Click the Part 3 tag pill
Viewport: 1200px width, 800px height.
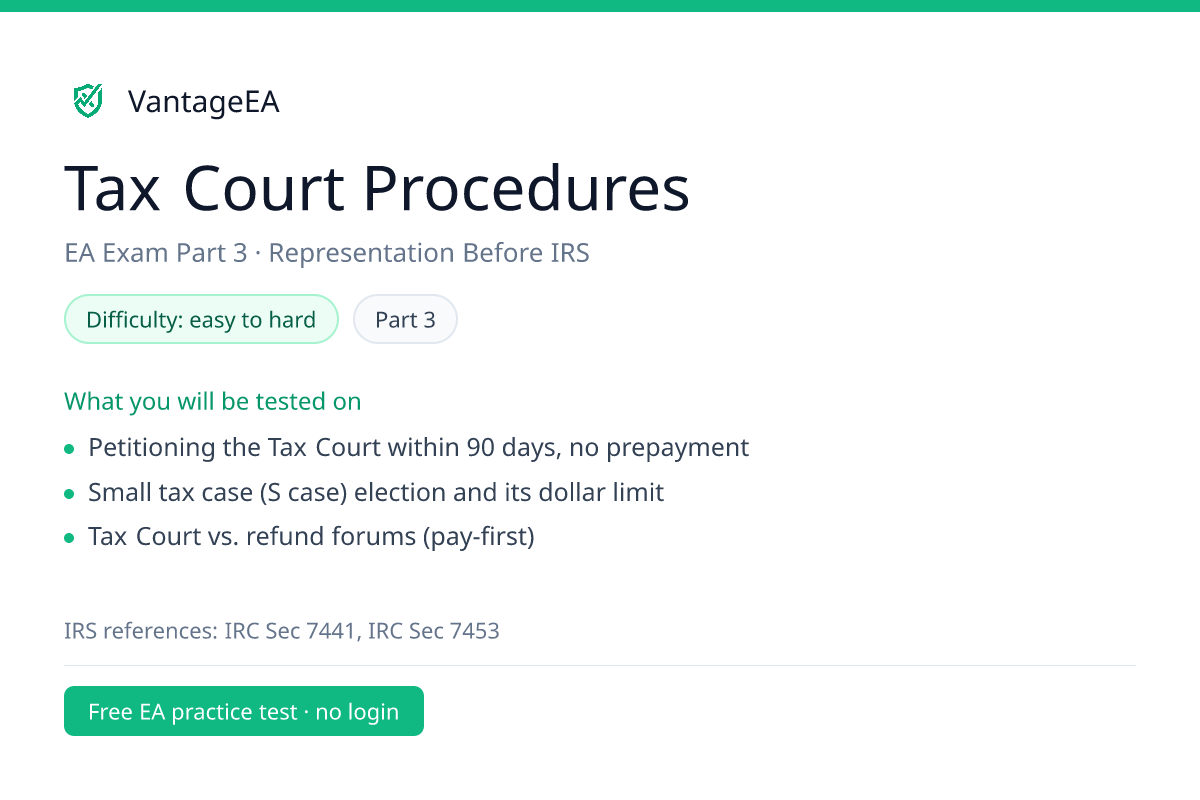[405, 319]
